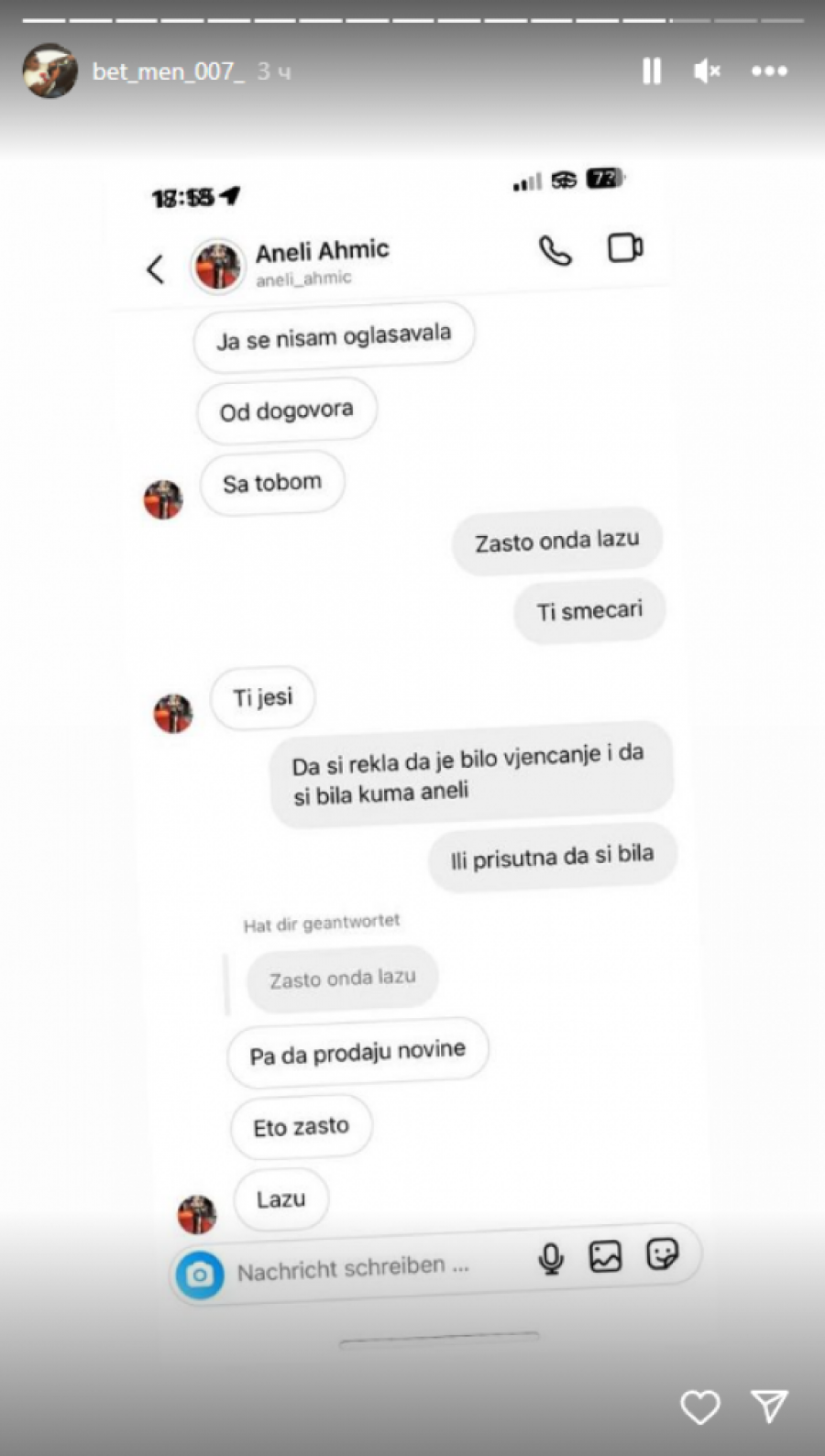Screen dimensions: 825x1456
Task: Tap the story progress bar segments
Action: (x=412, y=19)
